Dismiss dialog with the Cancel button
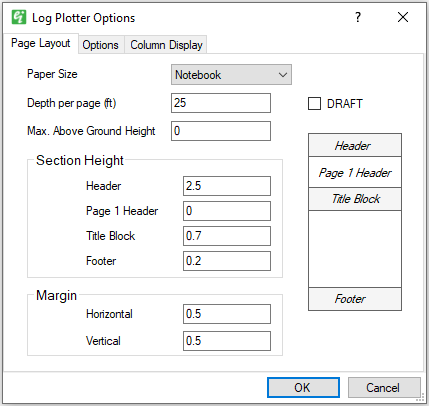429x406 pixels. click(x=384, y=388)
